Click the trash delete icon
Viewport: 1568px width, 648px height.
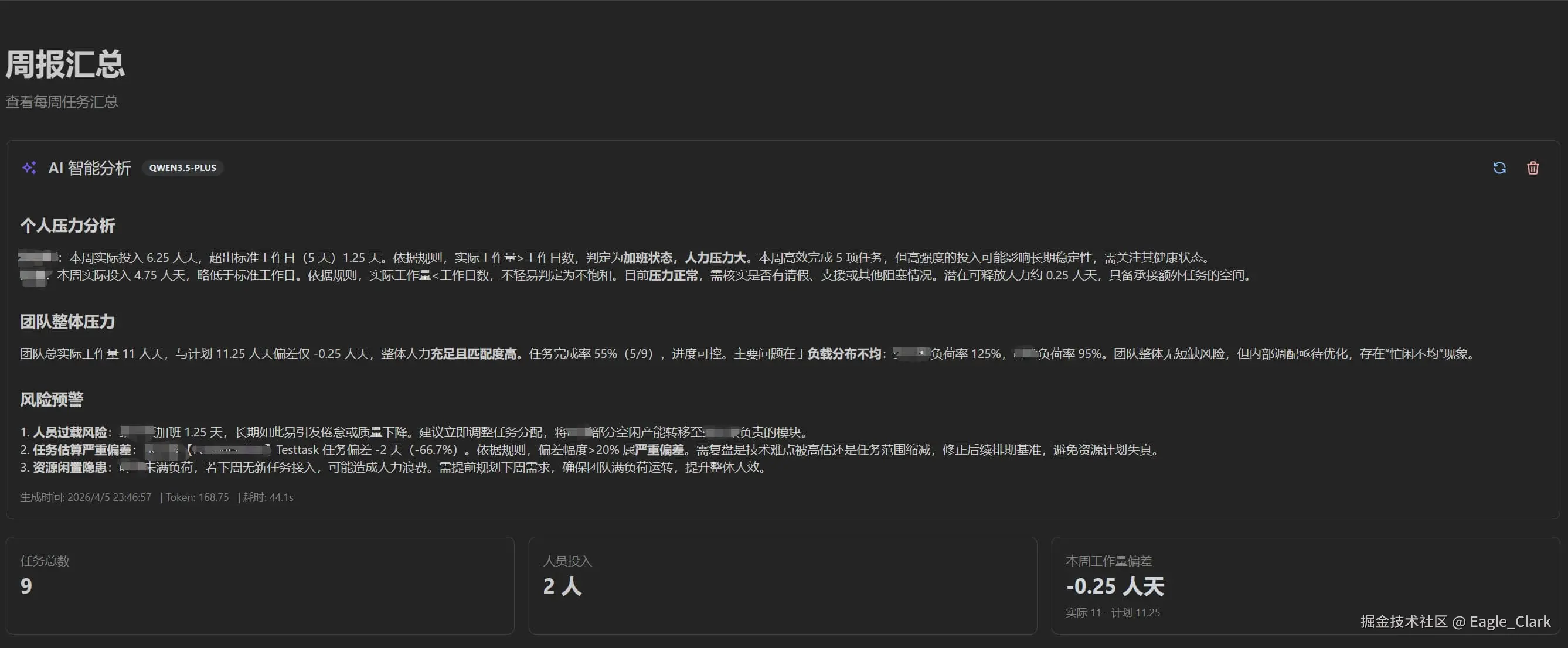(1533, 168)
